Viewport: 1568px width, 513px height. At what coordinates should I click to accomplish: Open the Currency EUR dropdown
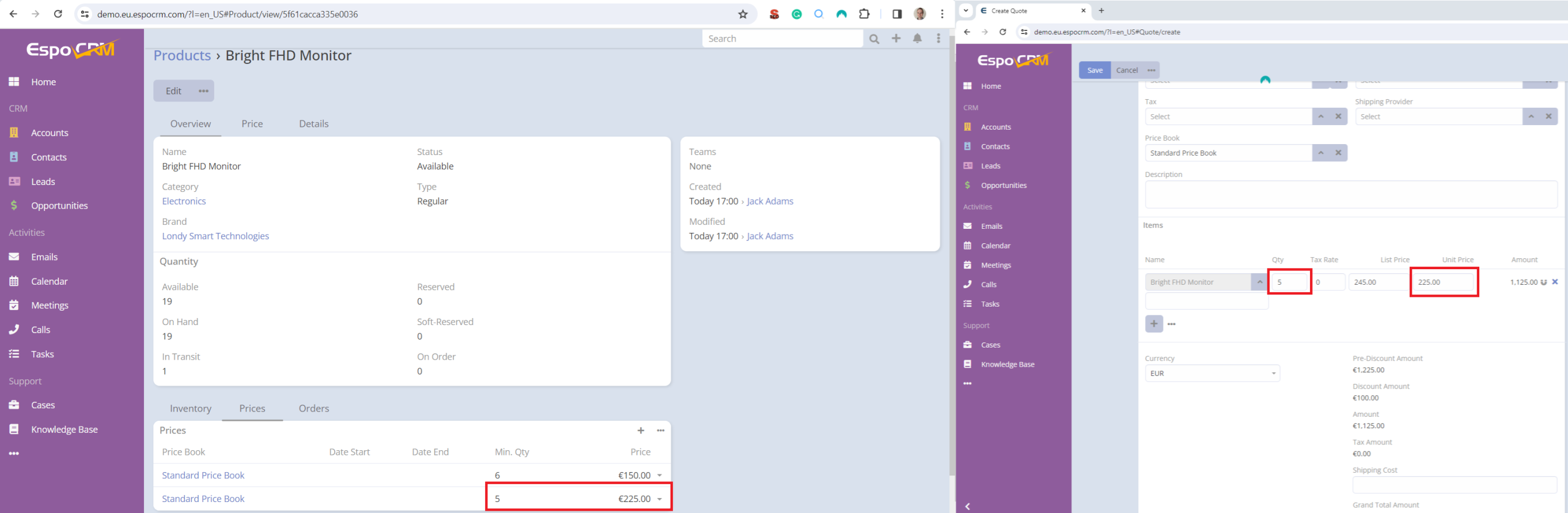tap(1211, 374)
